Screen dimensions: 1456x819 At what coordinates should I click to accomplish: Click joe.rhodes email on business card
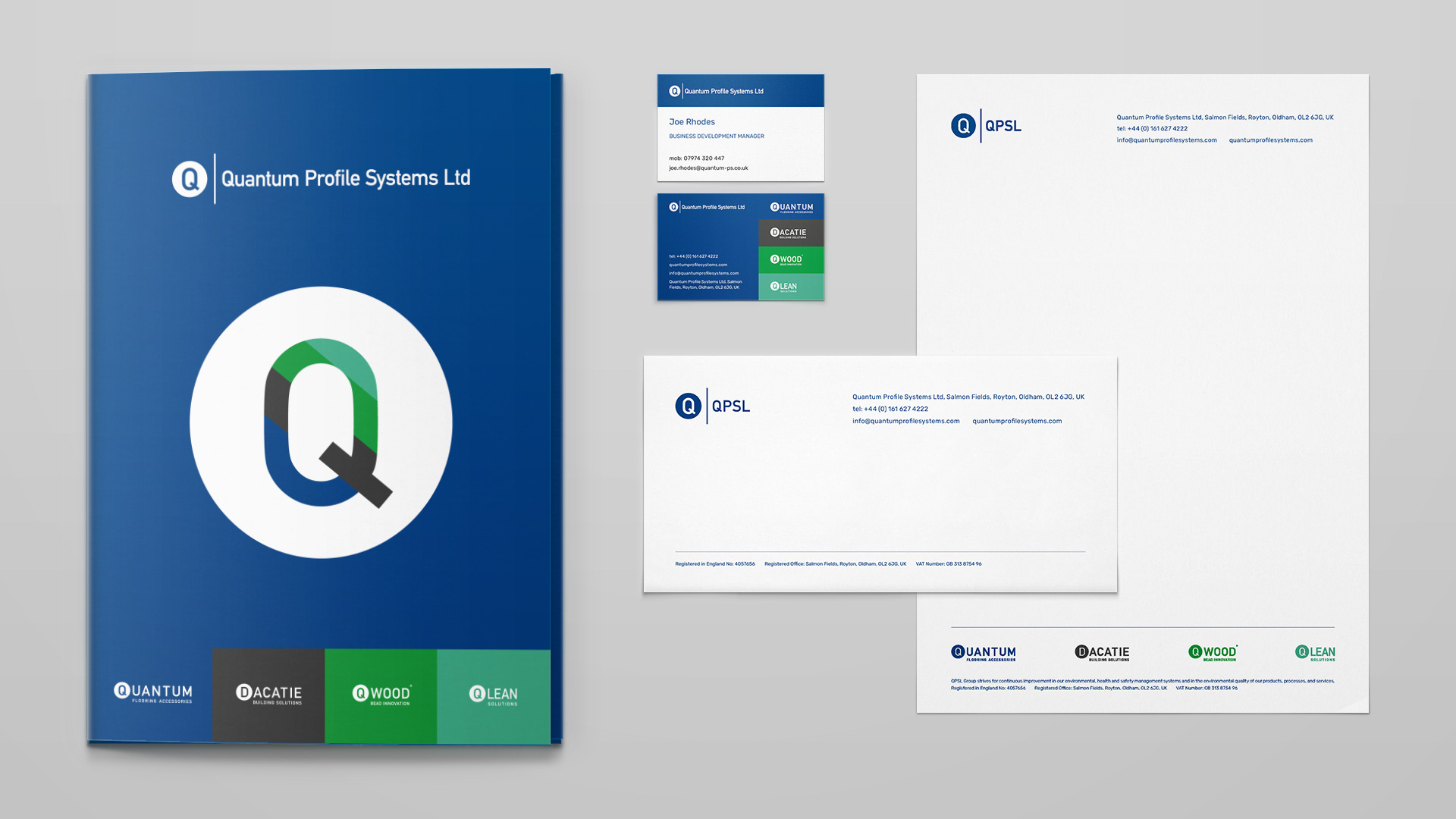pyautogui.click(x=708, y=168)
